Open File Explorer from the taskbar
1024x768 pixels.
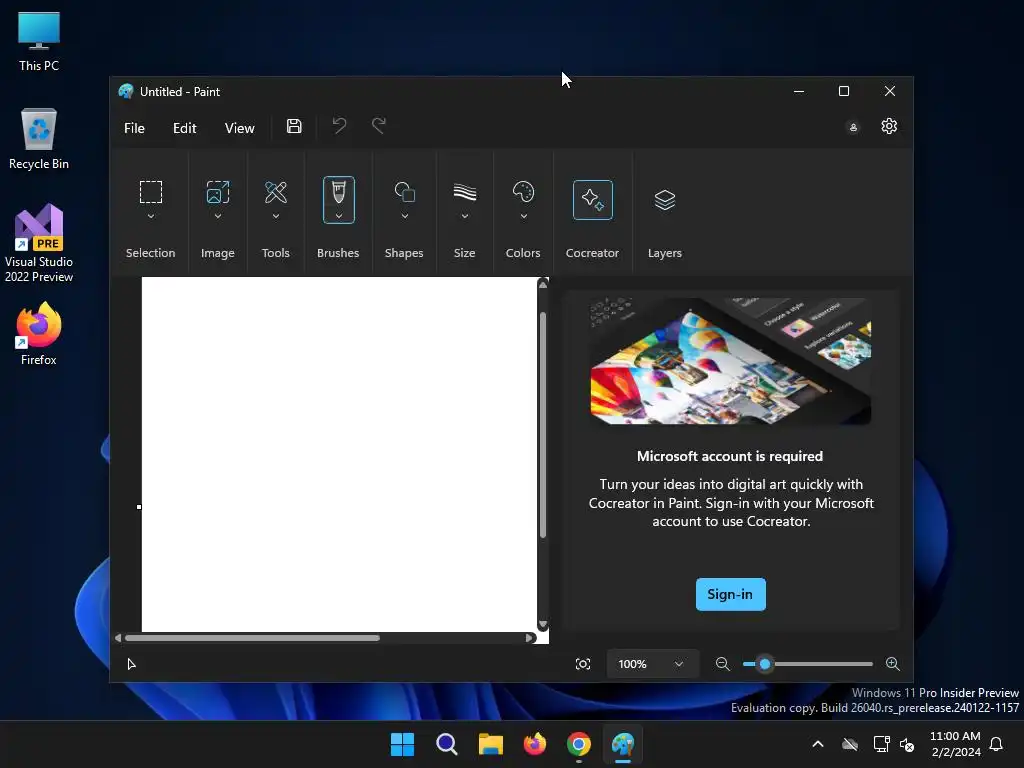tap(490, 744)
